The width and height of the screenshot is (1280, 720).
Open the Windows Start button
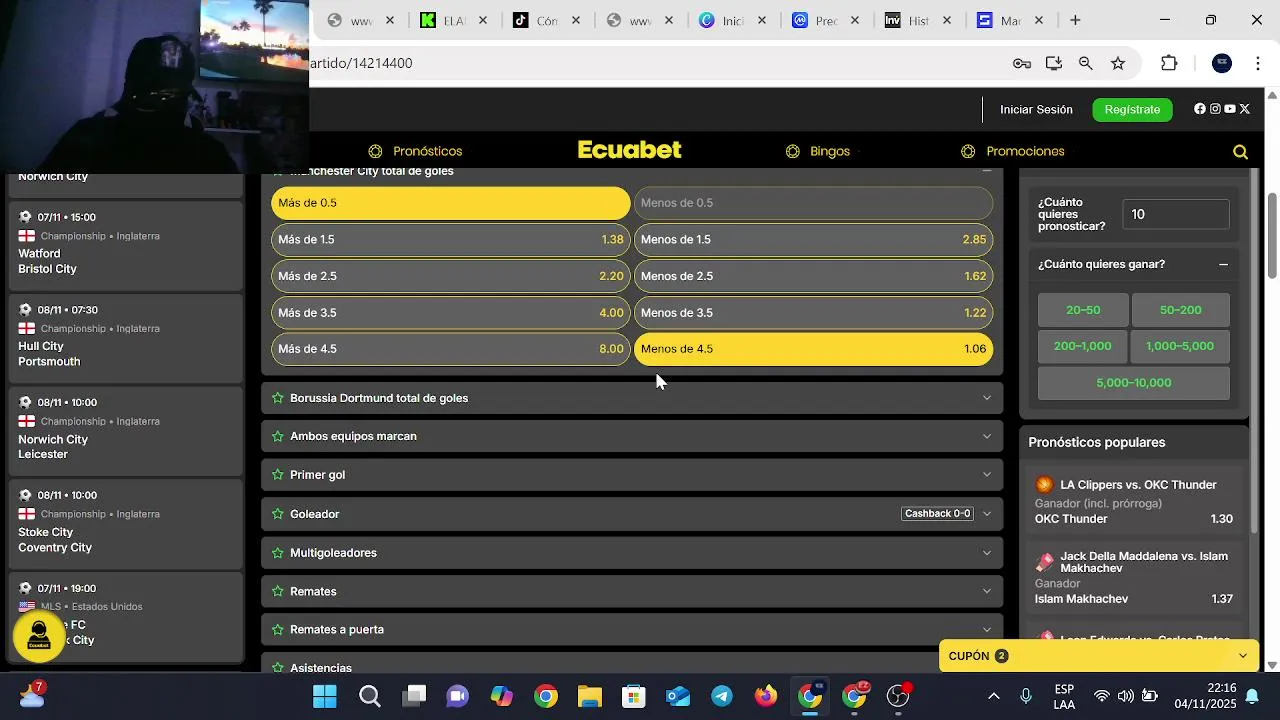click(x=325, y=696)
